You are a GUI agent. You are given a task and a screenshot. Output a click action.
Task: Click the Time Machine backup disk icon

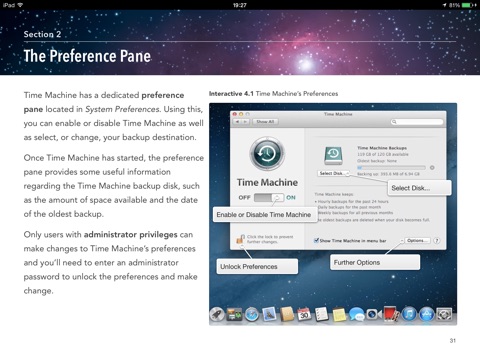point(333,156)
